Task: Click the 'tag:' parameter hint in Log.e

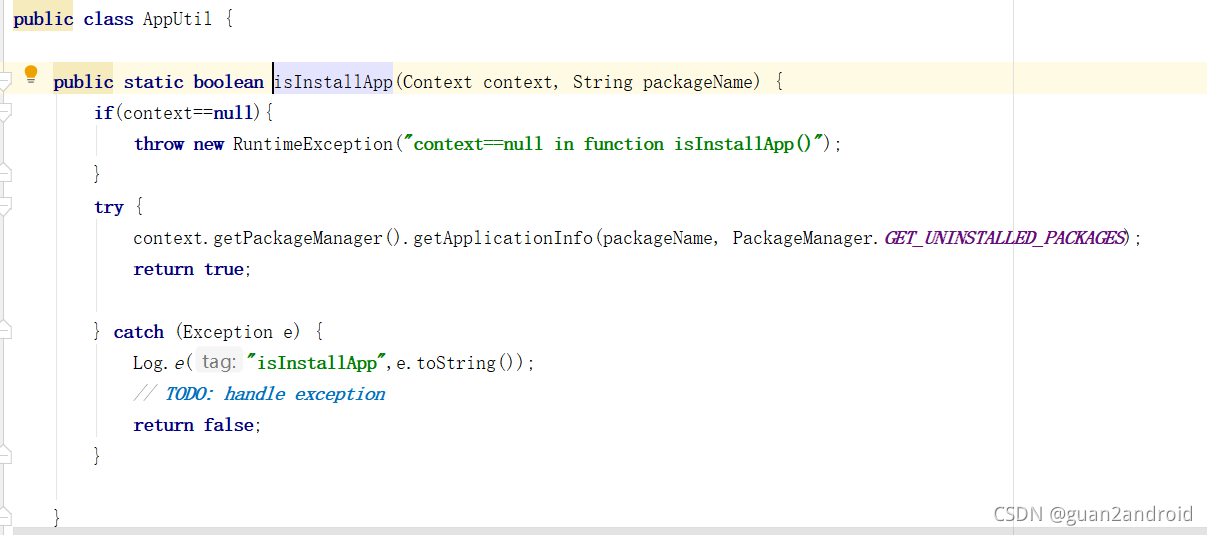Action: 218,362
